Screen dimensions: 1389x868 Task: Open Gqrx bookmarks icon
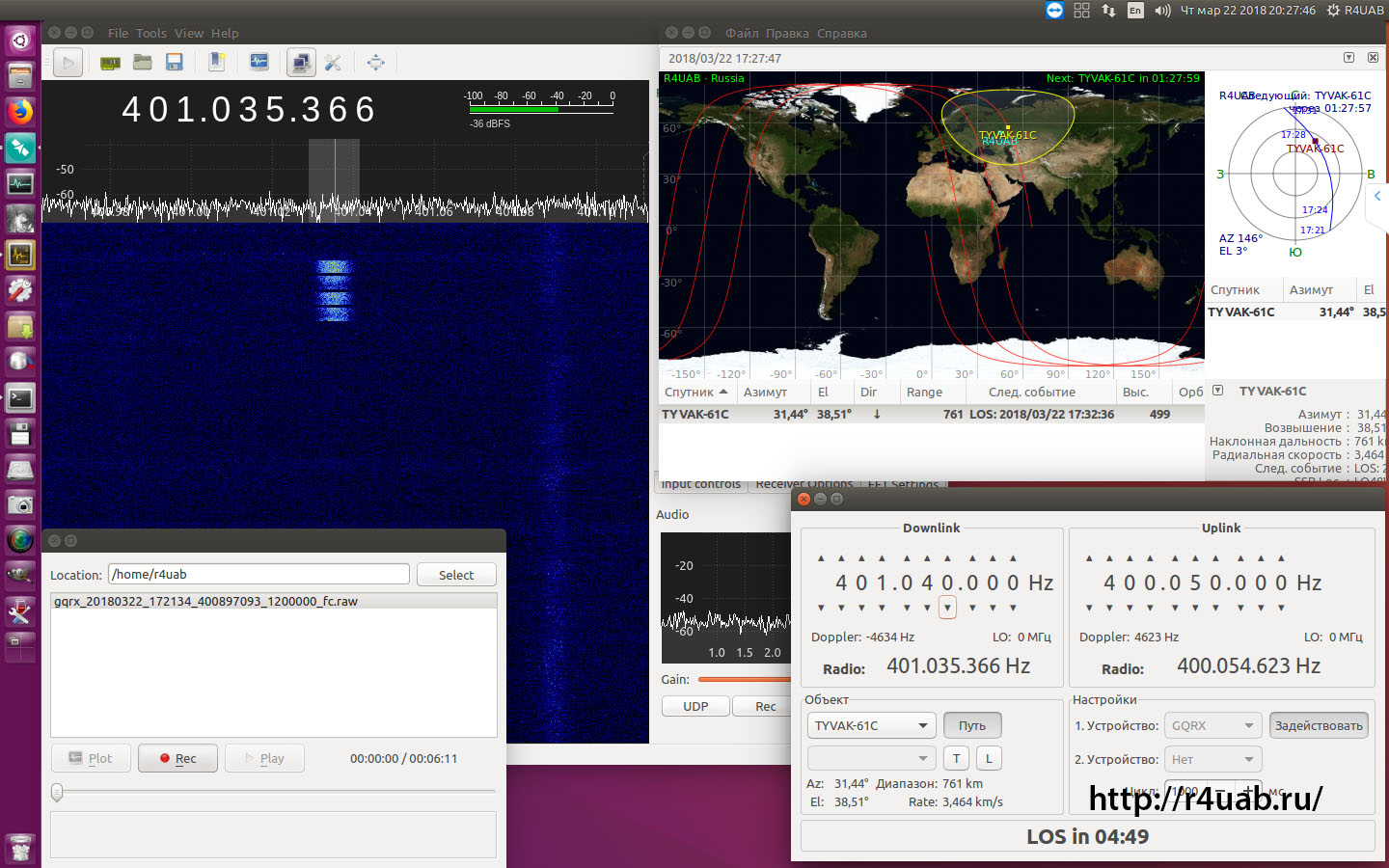point(217,63)
